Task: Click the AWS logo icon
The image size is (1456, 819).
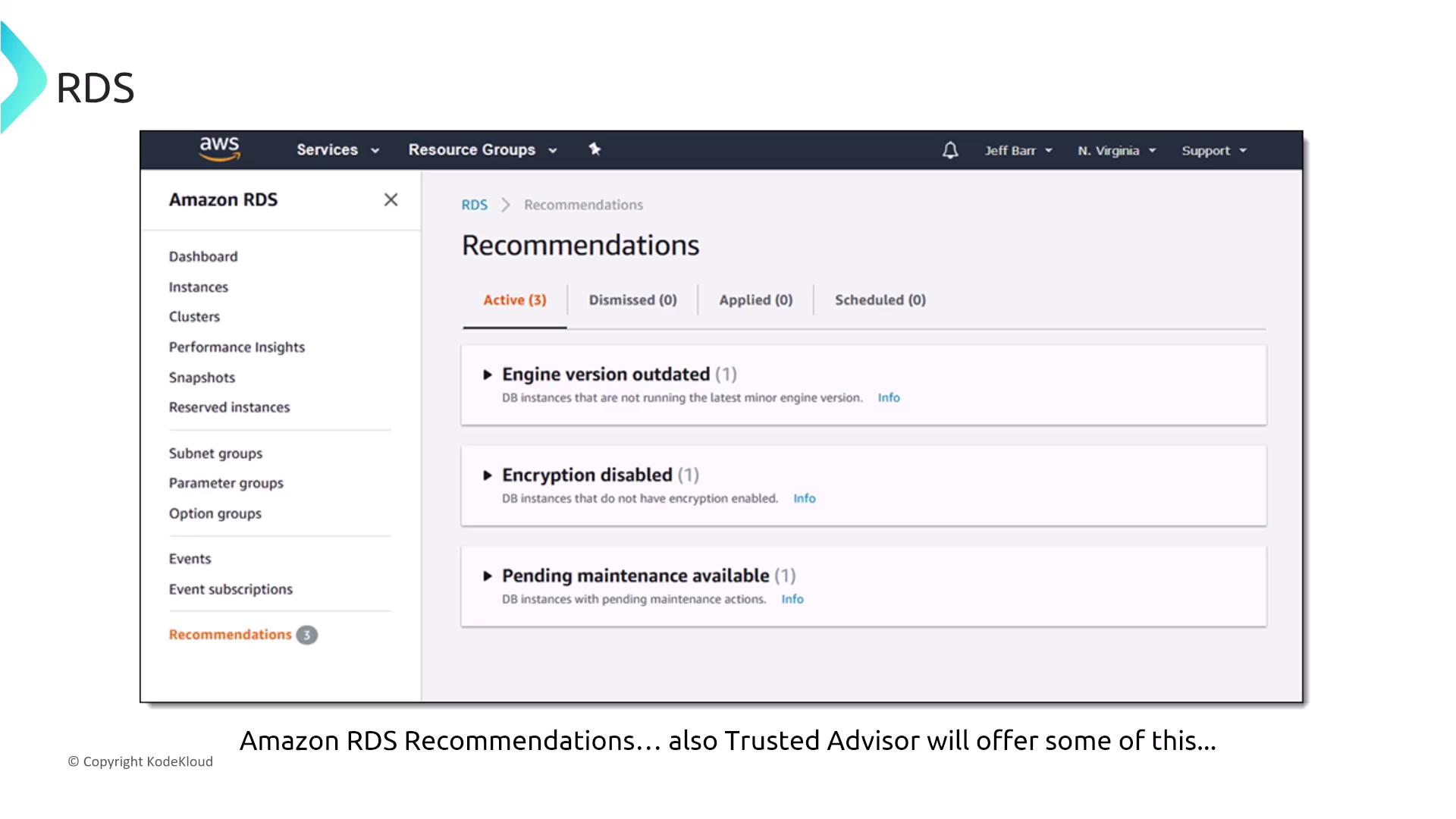Action: coord(219,149)
